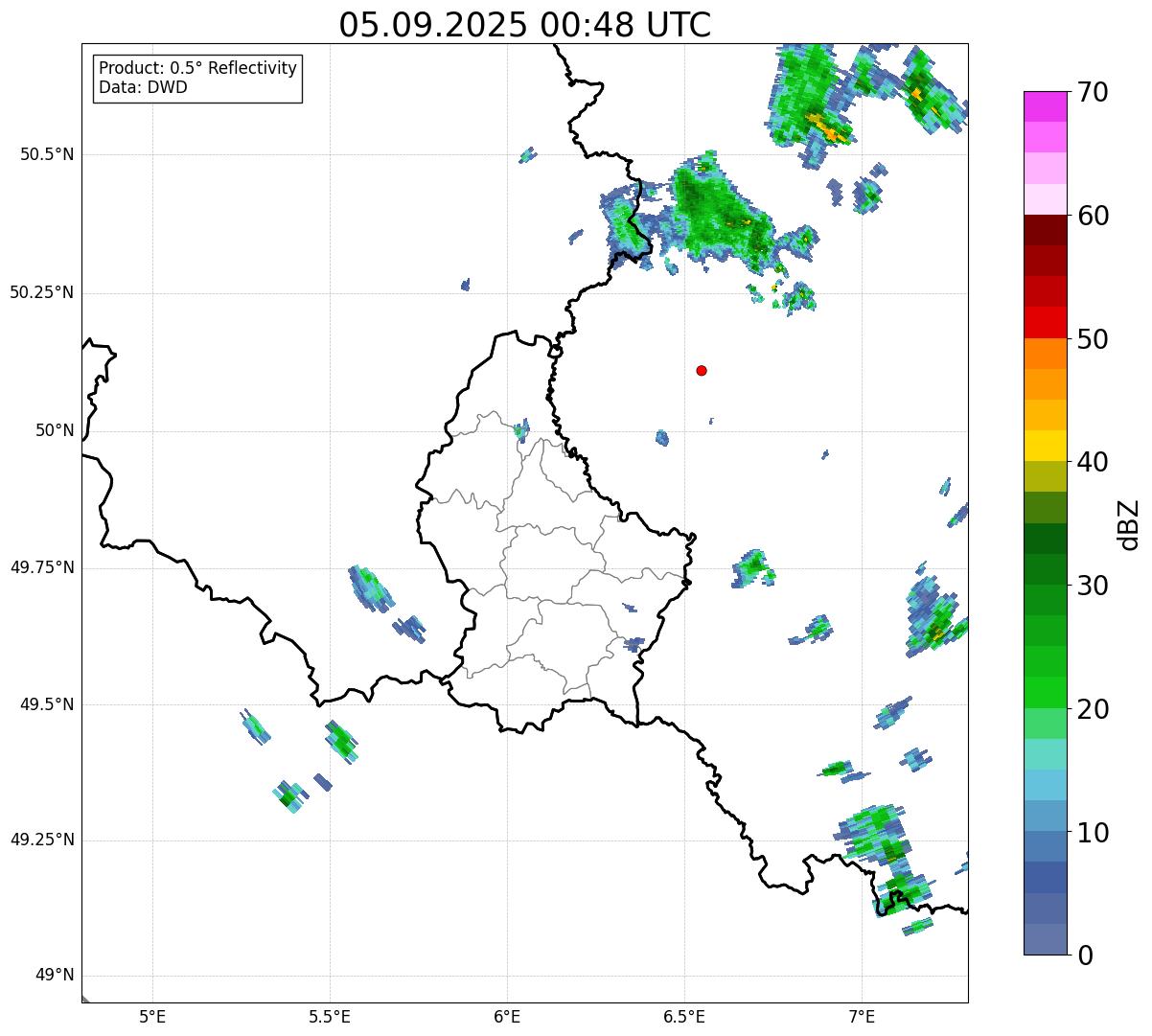Click the bright red 50 dBZ colorbar band
1152x1036 pixels.
(1045, 322)
